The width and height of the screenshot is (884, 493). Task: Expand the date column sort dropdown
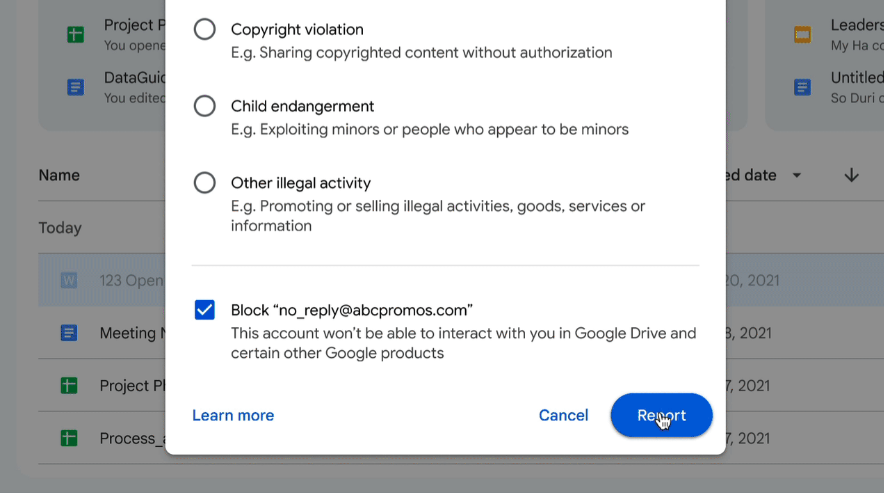(797, 175)
